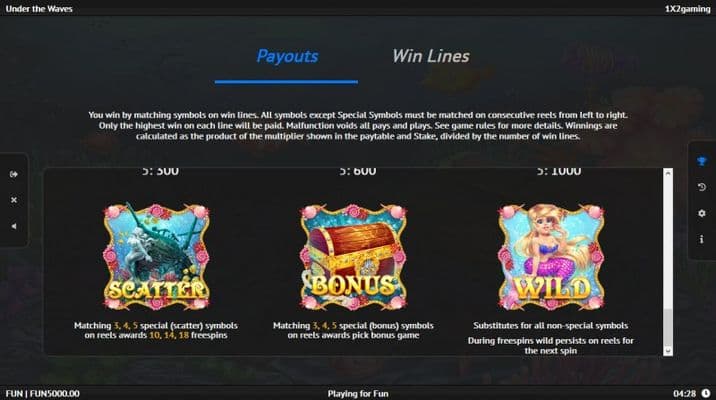Click the 1X2gaming logo text
716x400 pixels.
point(687,9)
